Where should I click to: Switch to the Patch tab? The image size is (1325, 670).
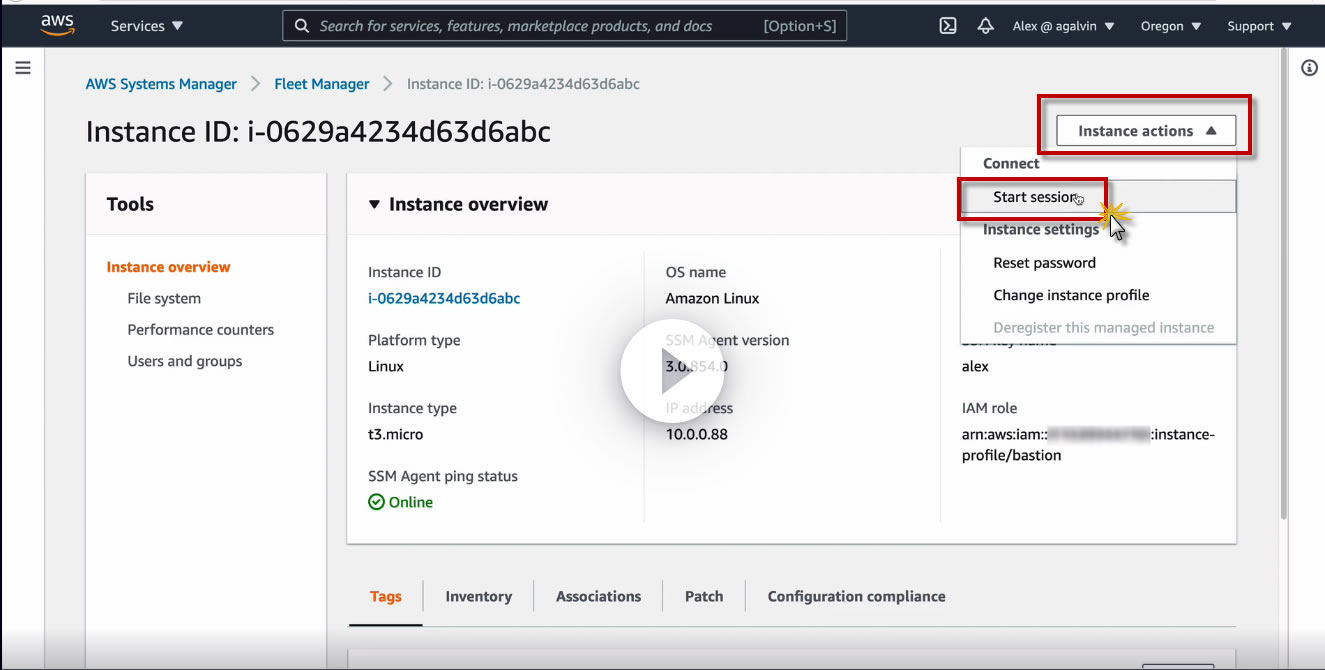pyautogui.click(x=704, y=596)
